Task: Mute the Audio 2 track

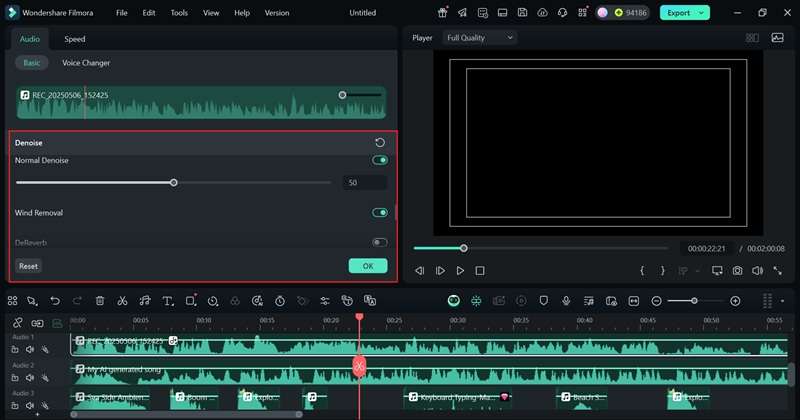Action: pyautogui.click(x=30, y=378)
